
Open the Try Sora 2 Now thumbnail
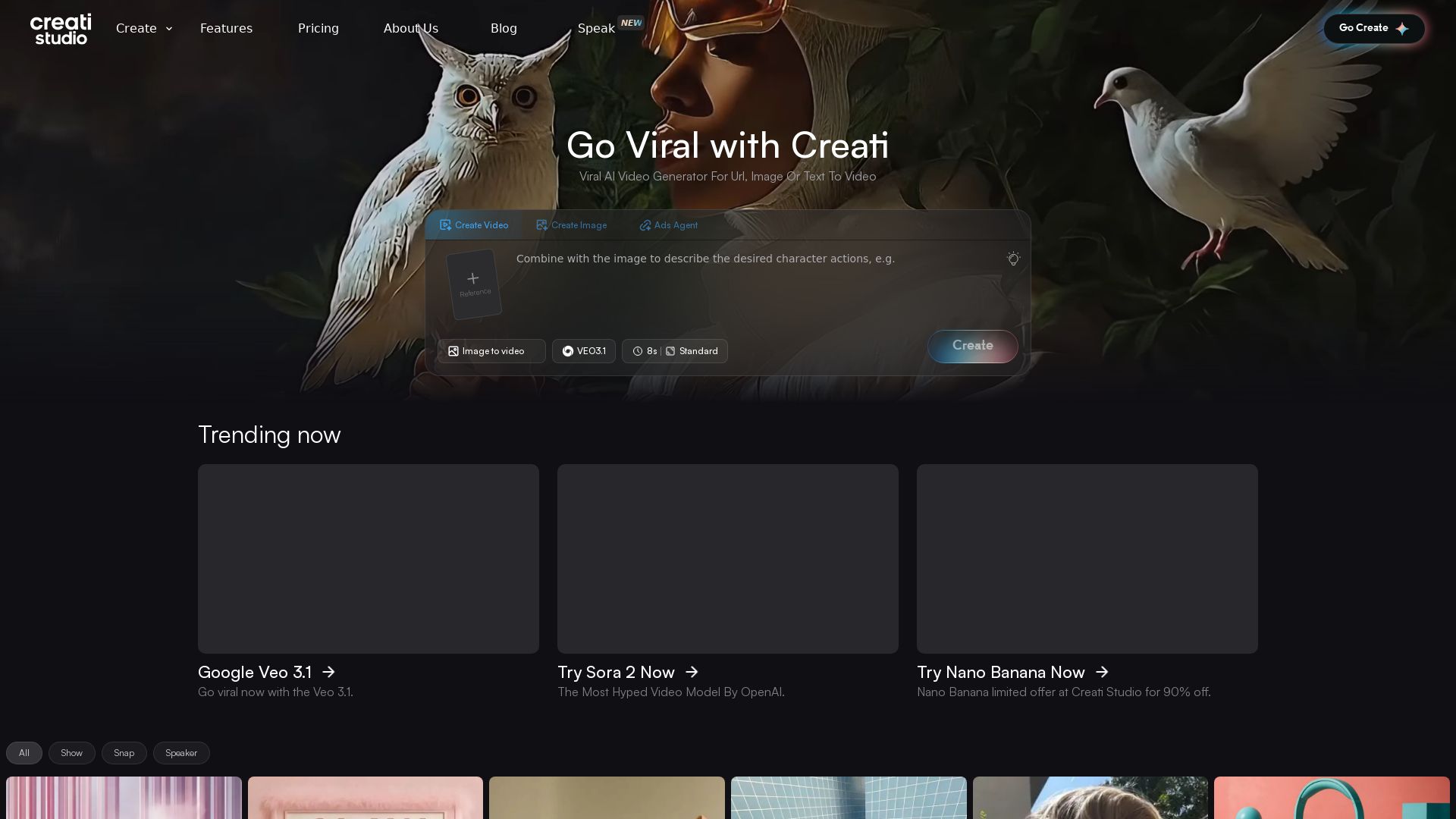tap(728, 559)
